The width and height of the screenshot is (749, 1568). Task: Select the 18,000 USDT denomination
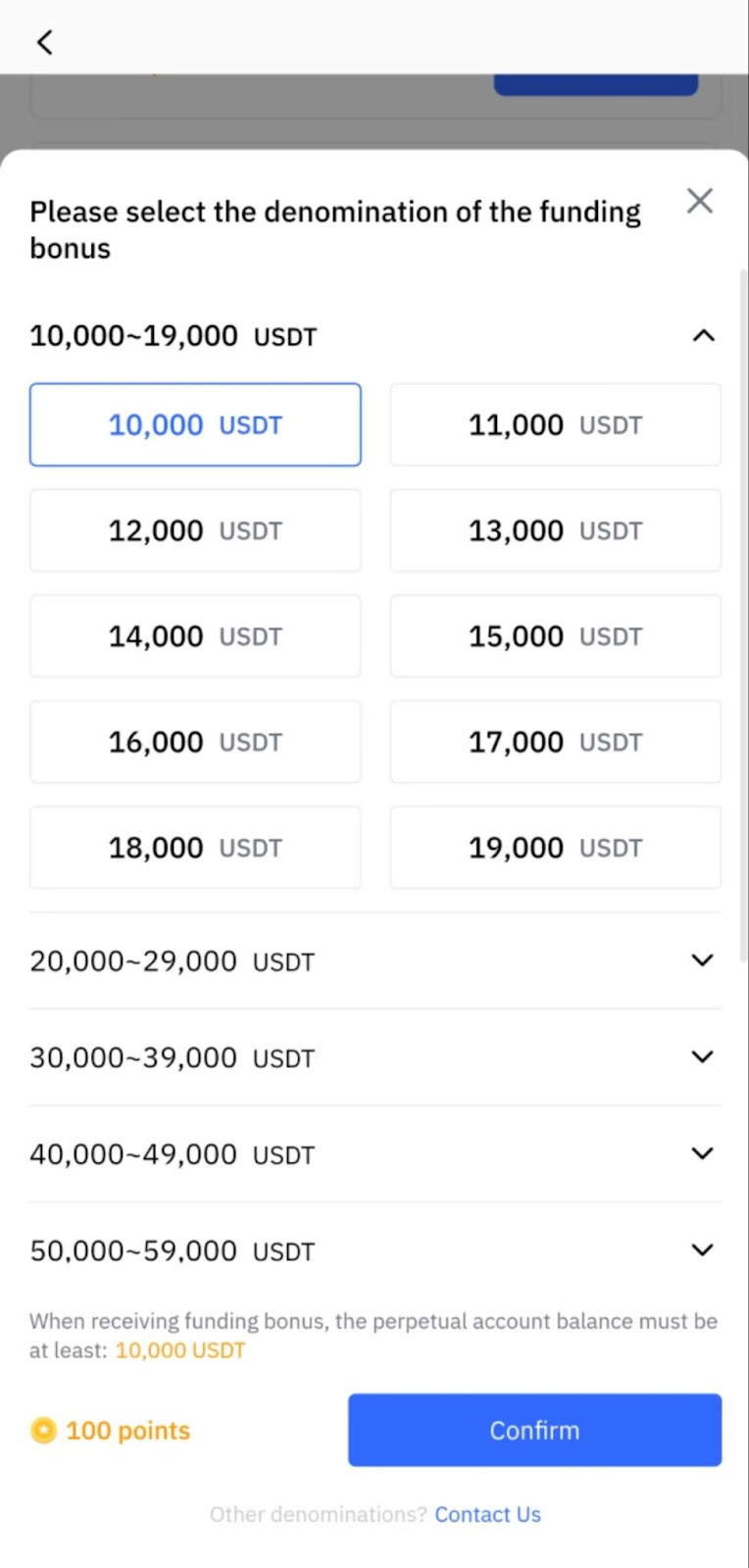(195, 848)
